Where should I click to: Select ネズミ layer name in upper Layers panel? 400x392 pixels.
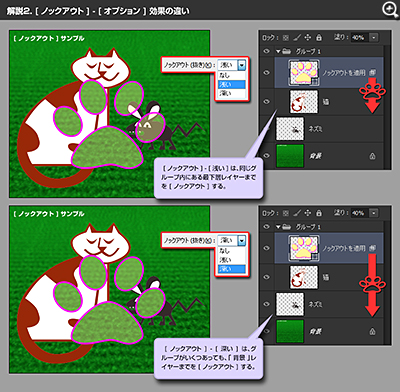click(x=315, y=129)
